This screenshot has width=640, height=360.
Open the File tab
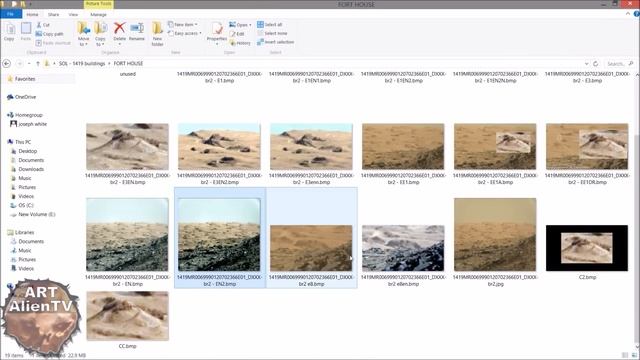tap(11, 14)
